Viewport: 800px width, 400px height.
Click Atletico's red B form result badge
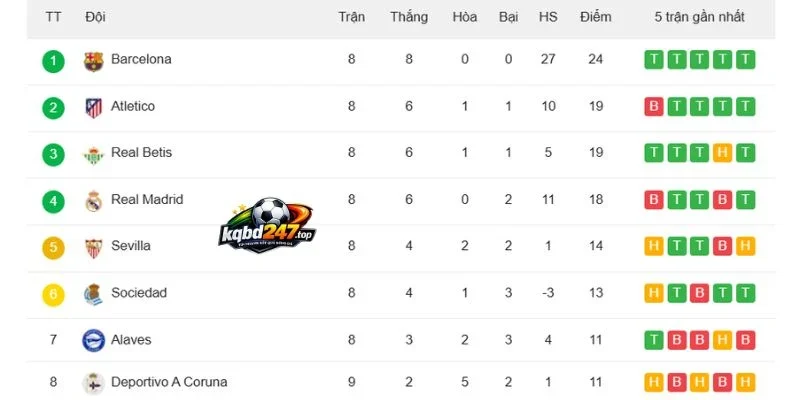tap(654, 107)
